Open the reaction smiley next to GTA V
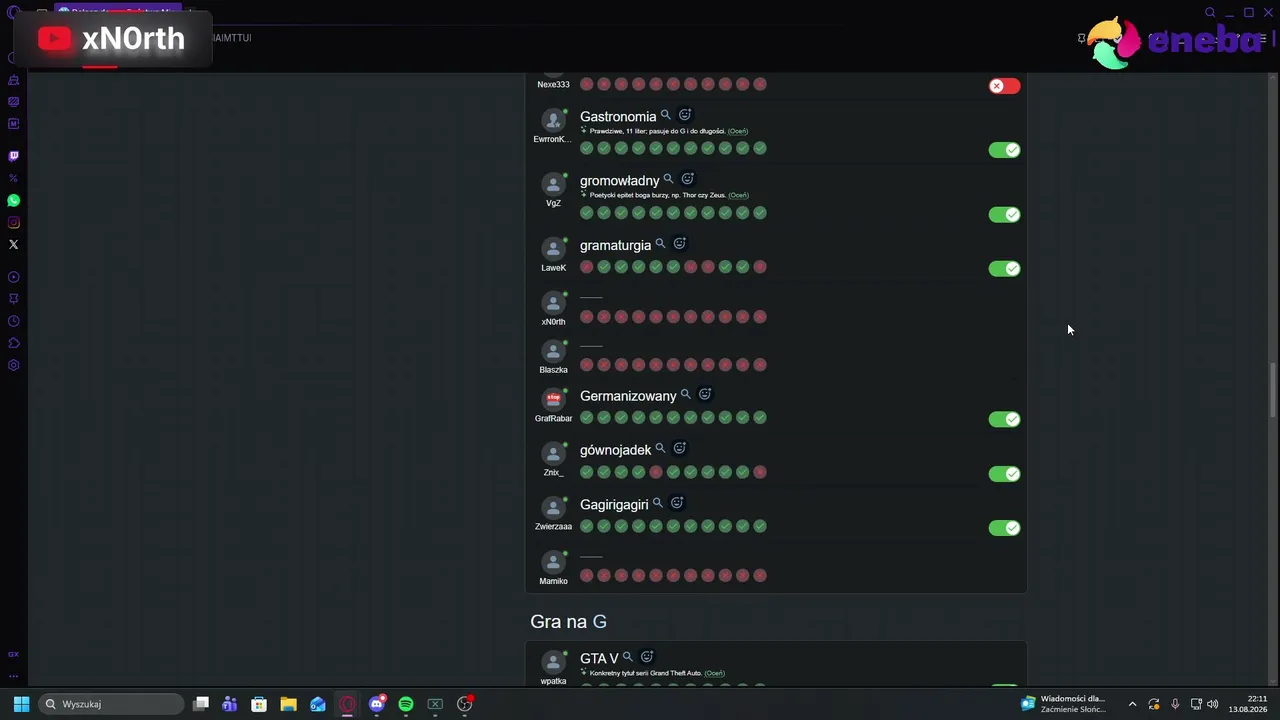 click(647, 657)
